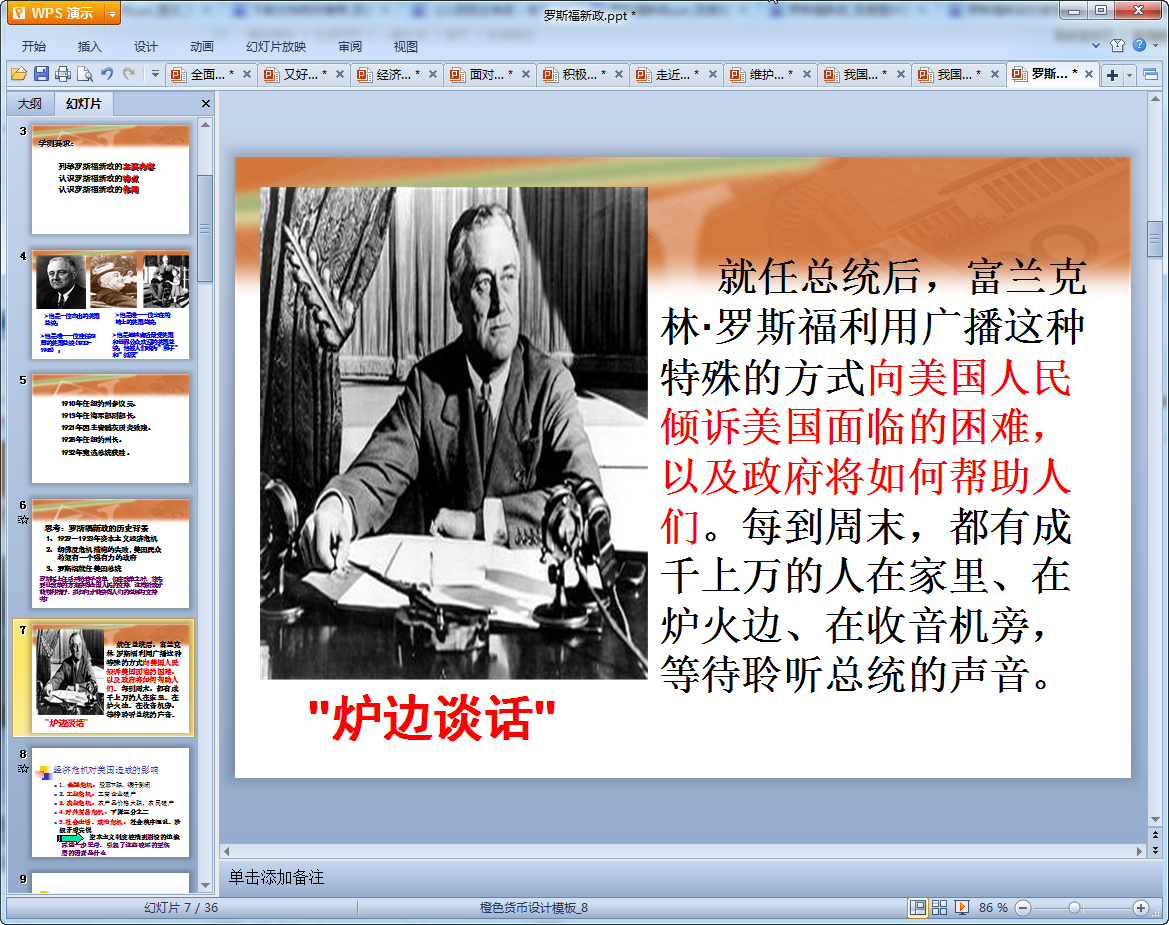
Task: Select slide 6 thumbnail
Action: [110, 554]
